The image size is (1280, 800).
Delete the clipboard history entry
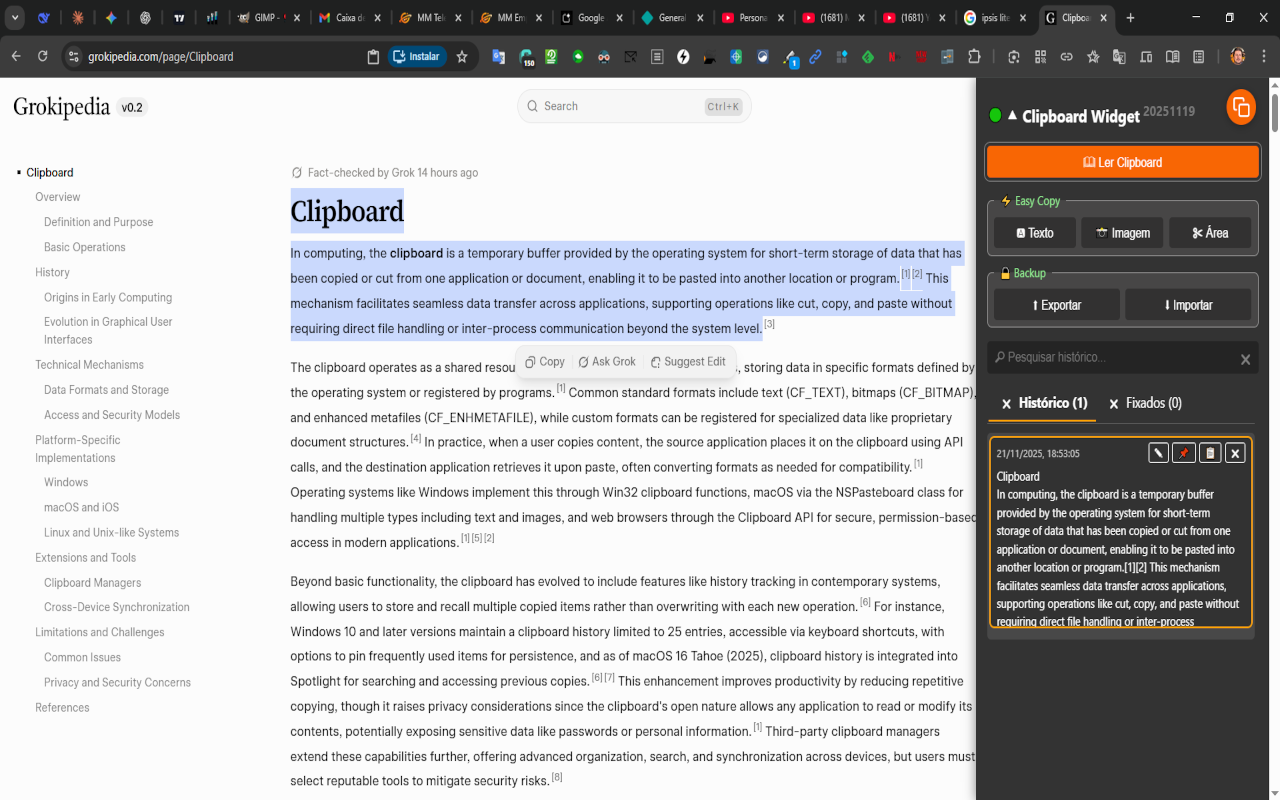coord(1235,453)
